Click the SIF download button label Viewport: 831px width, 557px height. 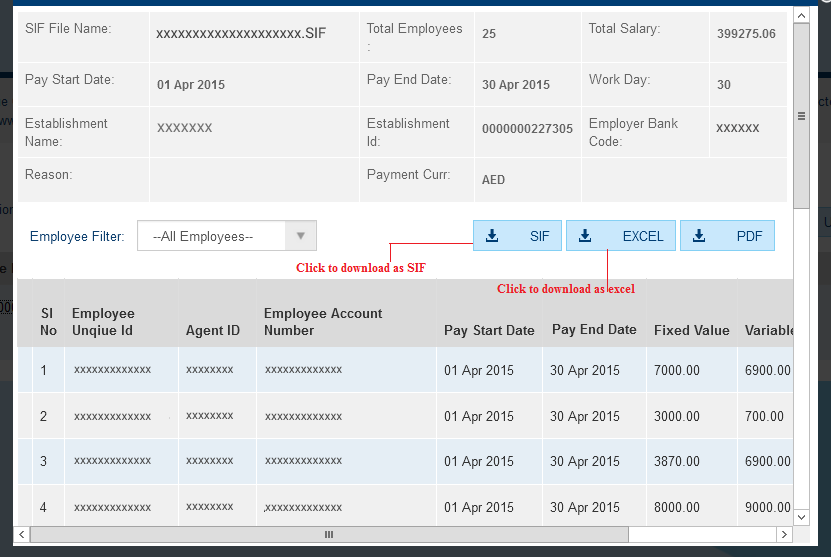[539, 236]
